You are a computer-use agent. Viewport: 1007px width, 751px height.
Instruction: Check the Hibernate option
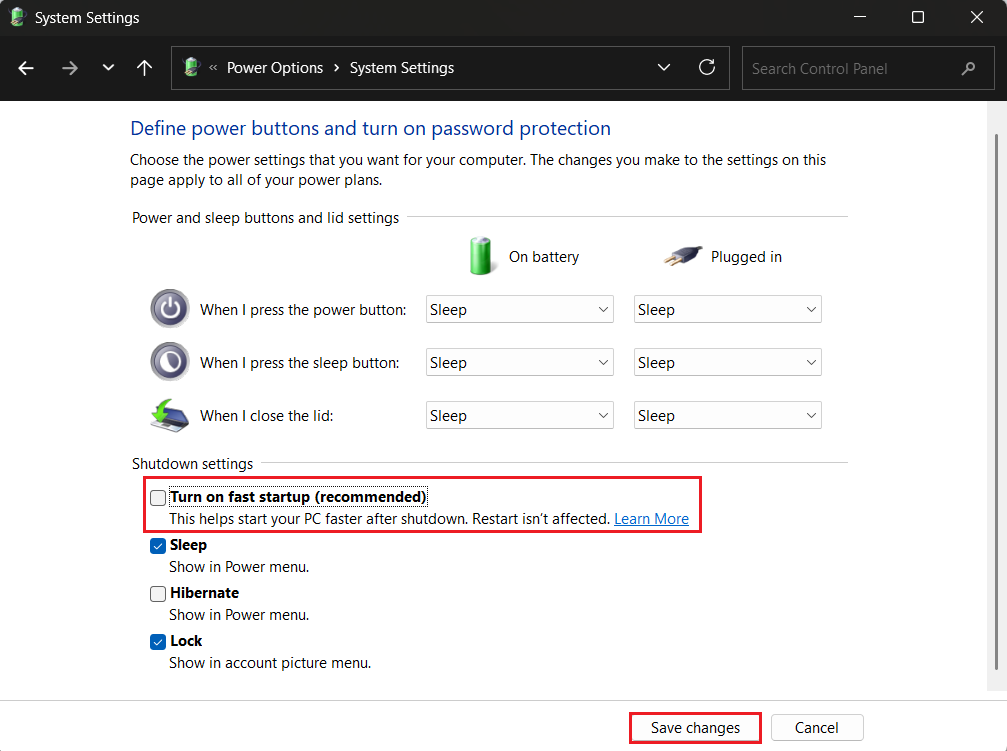pyautogui.click(x=158, y=594)
